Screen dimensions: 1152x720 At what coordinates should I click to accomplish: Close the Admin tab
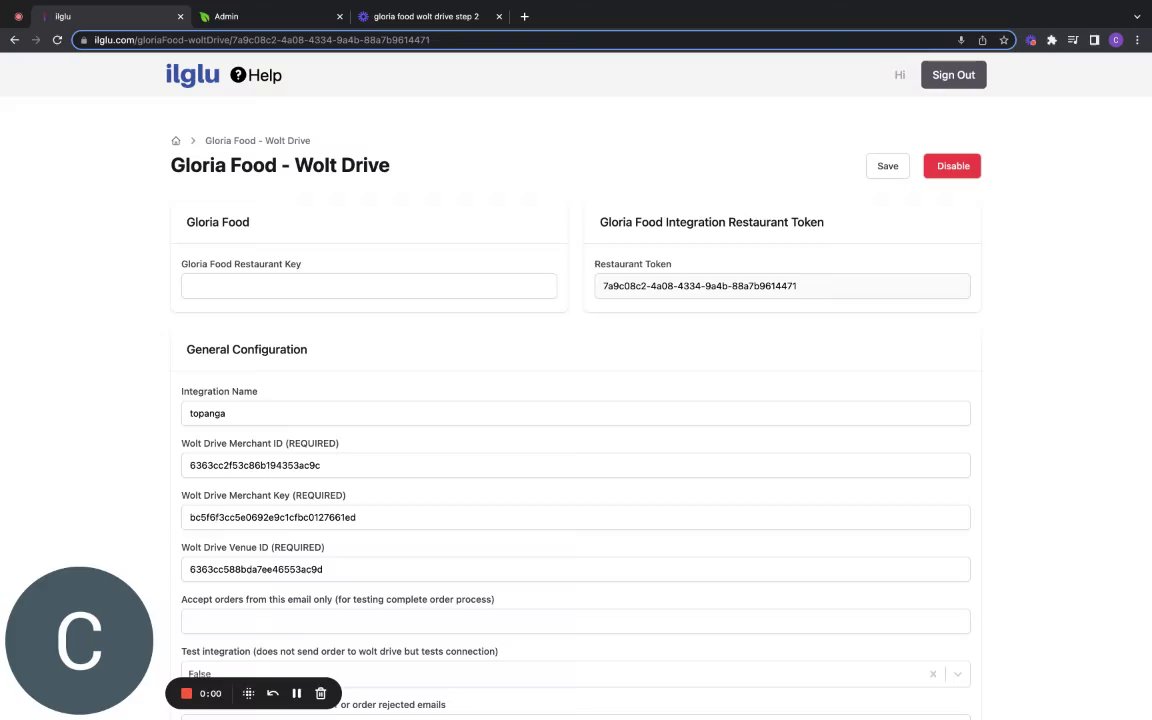tap(339, 16)
